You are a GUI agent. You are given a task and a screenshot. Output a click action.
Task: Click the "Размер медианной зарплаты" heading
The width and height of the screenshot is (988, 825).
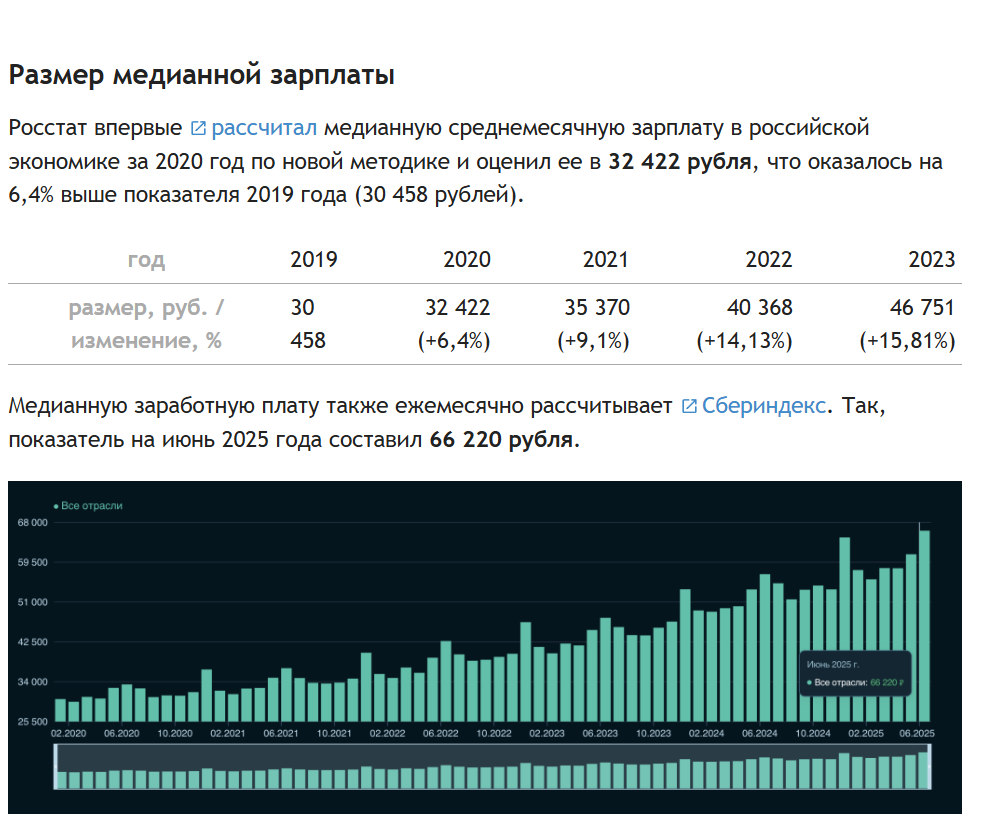point(201,75)
